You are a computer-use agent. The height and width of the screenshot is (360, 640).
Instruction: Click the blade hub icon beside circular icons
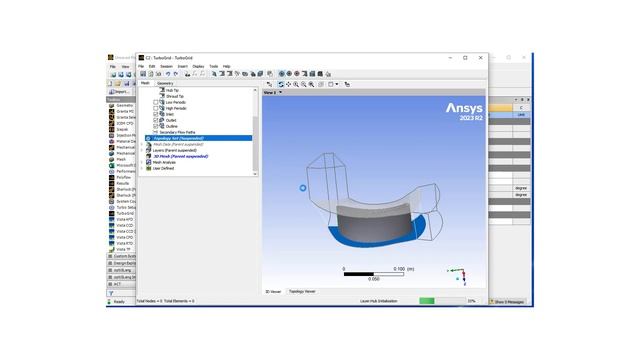pos(304,74)
